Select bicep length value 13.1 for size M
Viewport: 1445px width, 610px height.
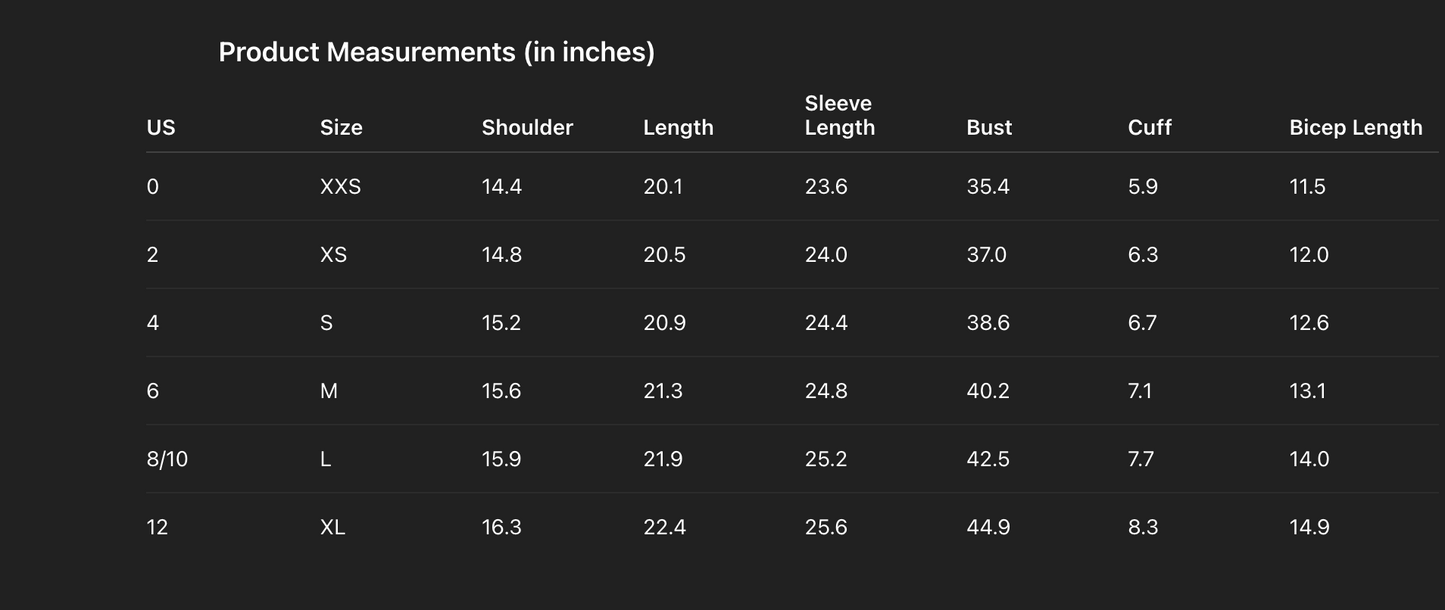(1307, 391)
